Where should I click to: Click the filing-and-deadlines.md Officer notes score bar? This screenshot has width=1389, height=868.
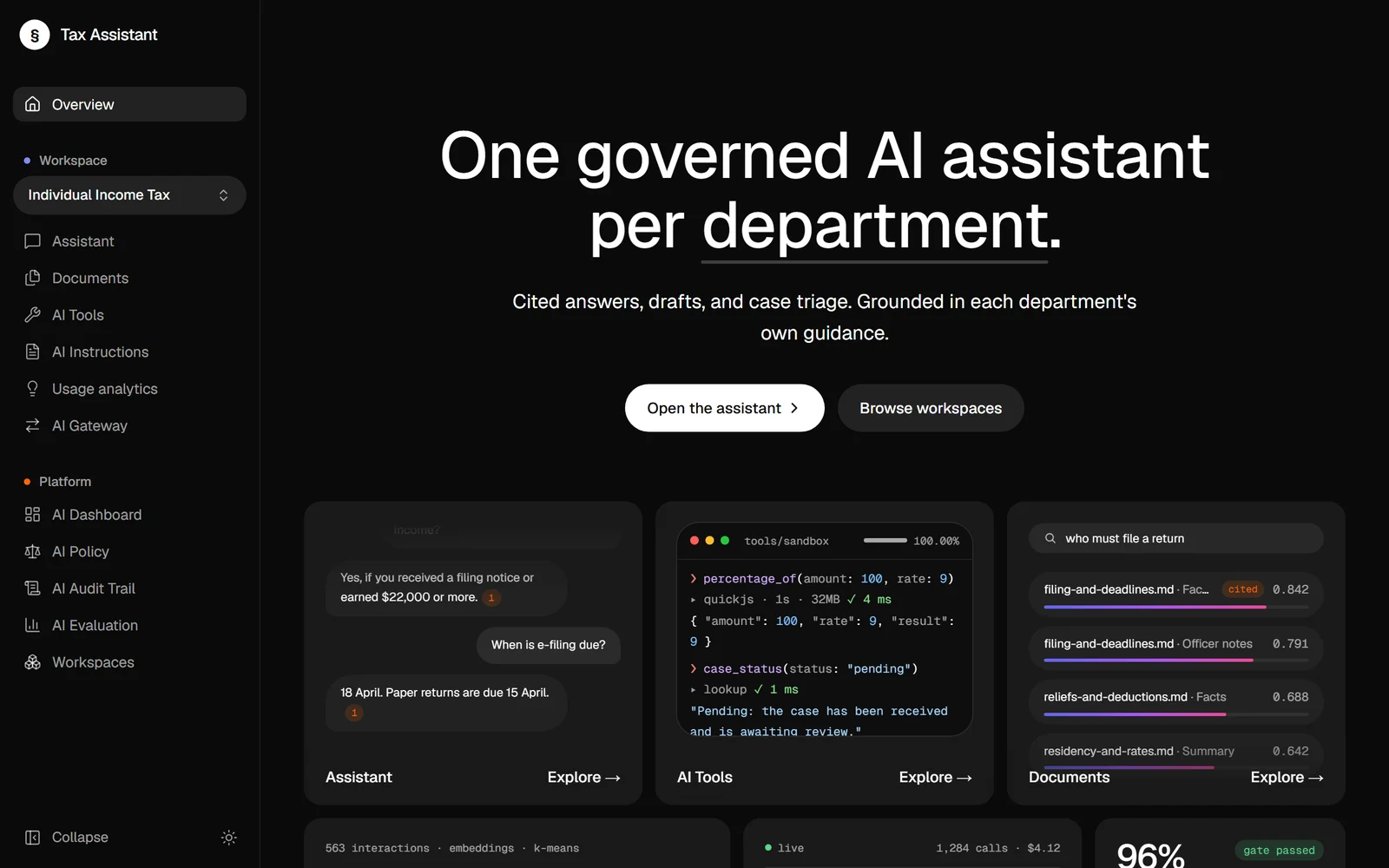click(1176, 661)
